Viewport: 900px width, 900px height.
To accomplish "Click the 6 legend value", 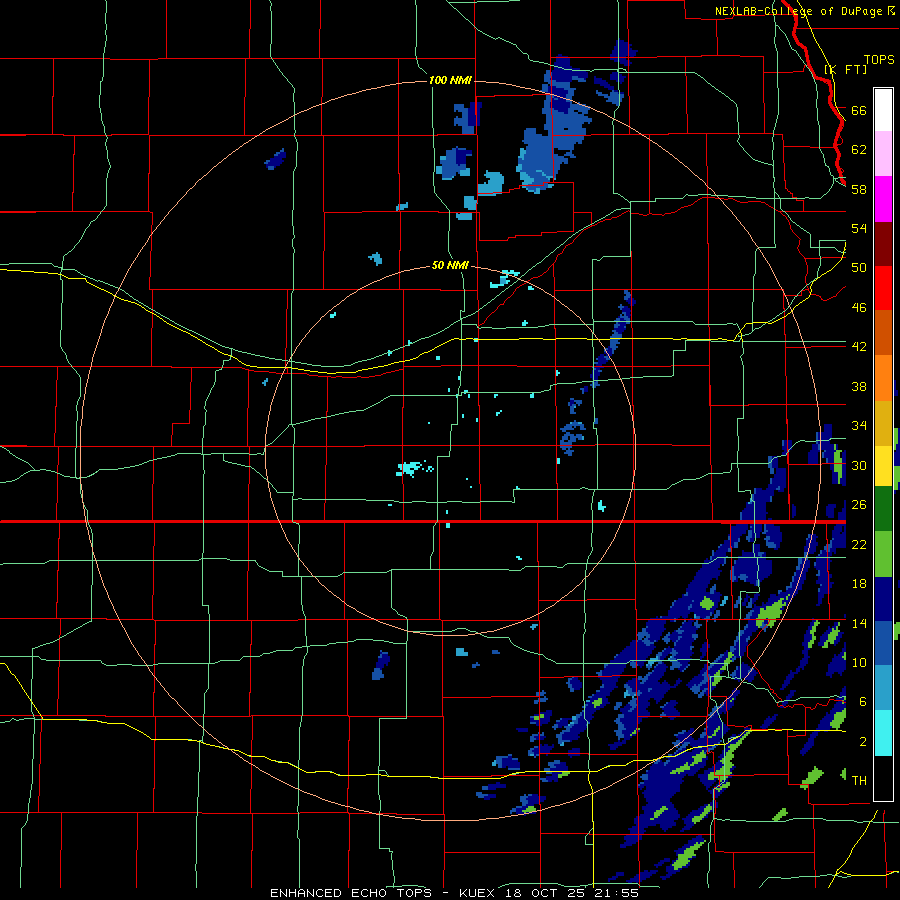I will click(863, 702).
